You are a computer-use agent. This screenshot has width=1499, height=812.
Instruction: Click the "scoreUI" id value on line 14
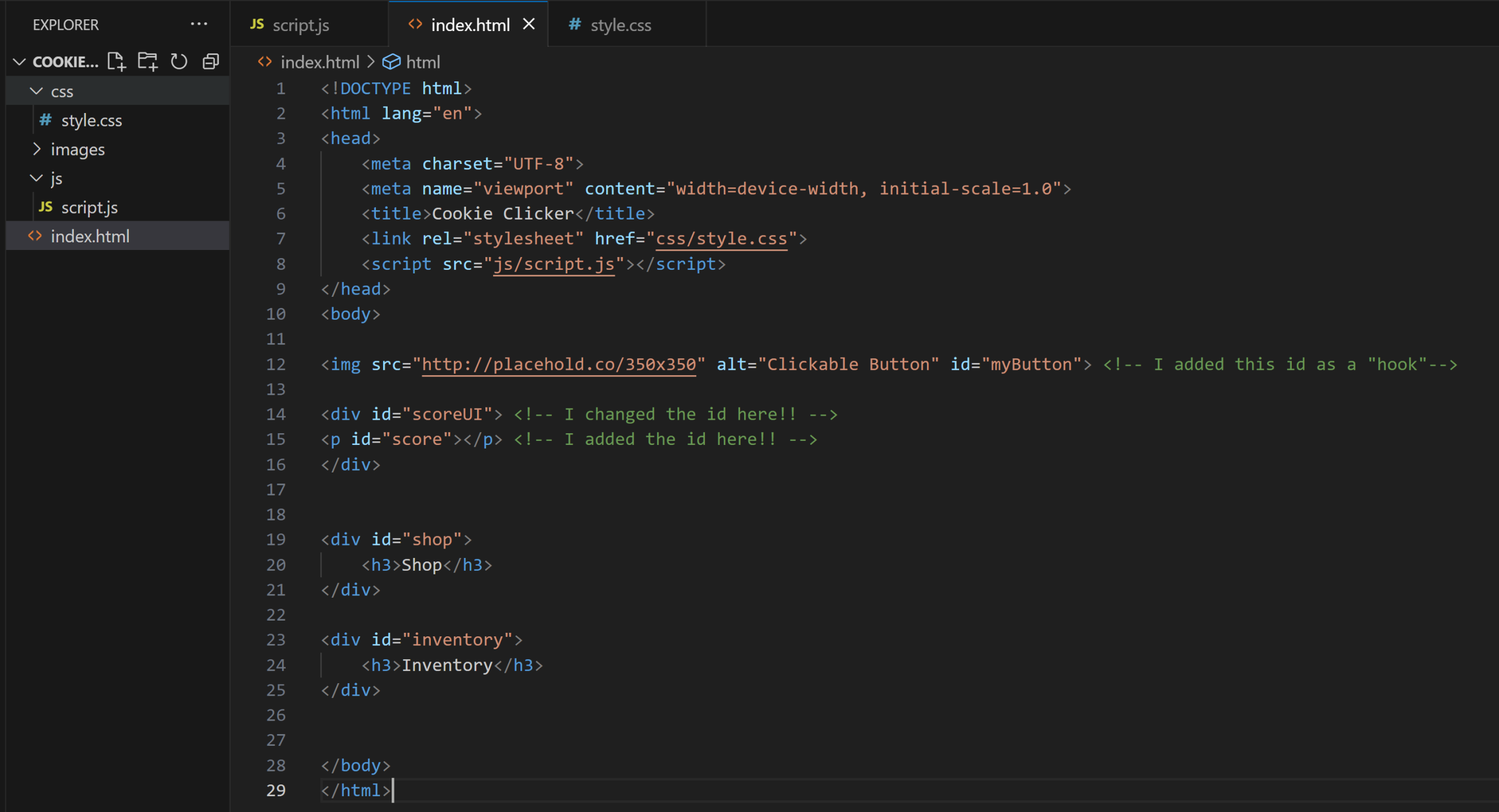tap(447, 414)
